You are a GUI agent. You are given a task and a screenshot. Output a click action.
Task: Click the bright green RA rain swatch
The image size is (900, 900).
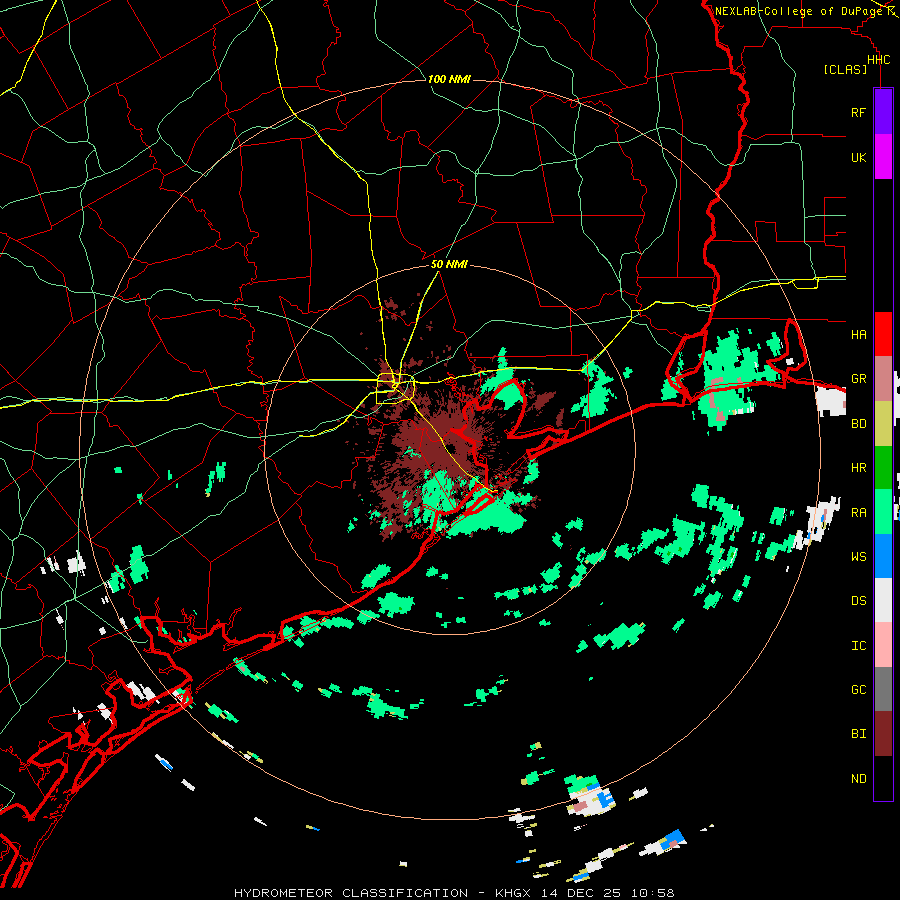pos(883,512)
